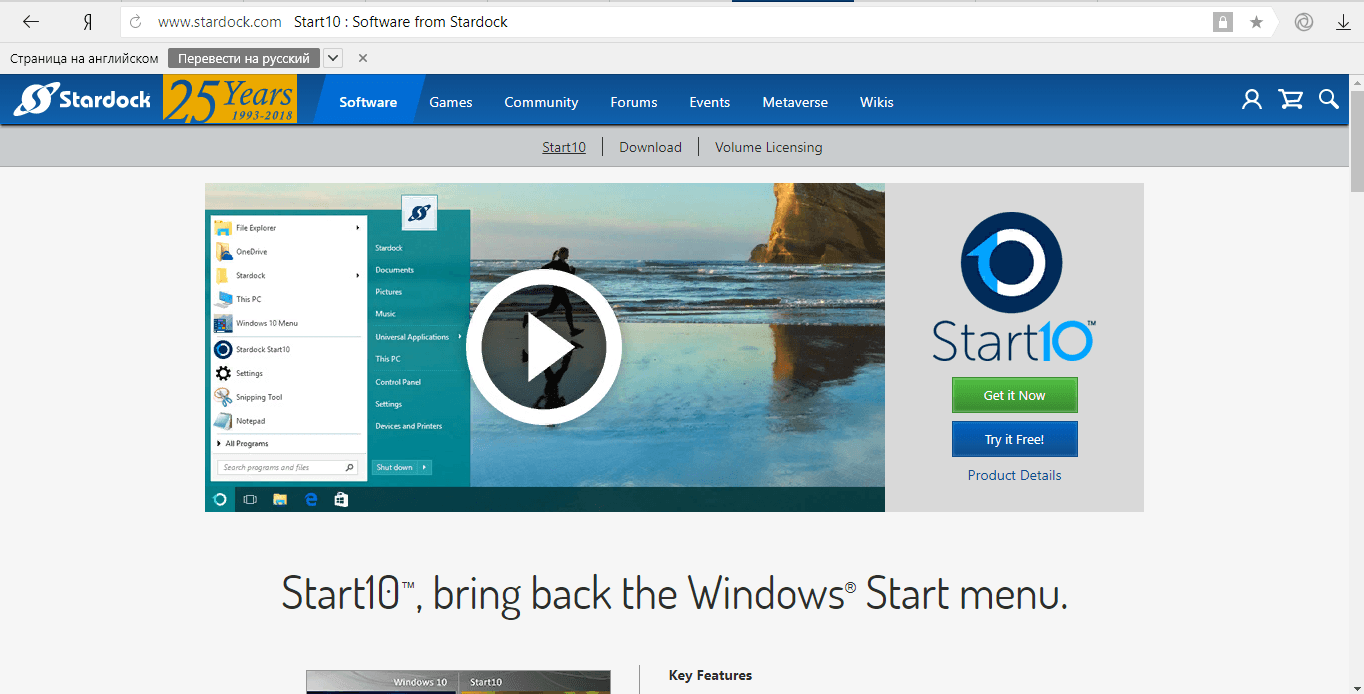Click the Stardock logo in the header
1364x694 pixels.
point(82,99)
